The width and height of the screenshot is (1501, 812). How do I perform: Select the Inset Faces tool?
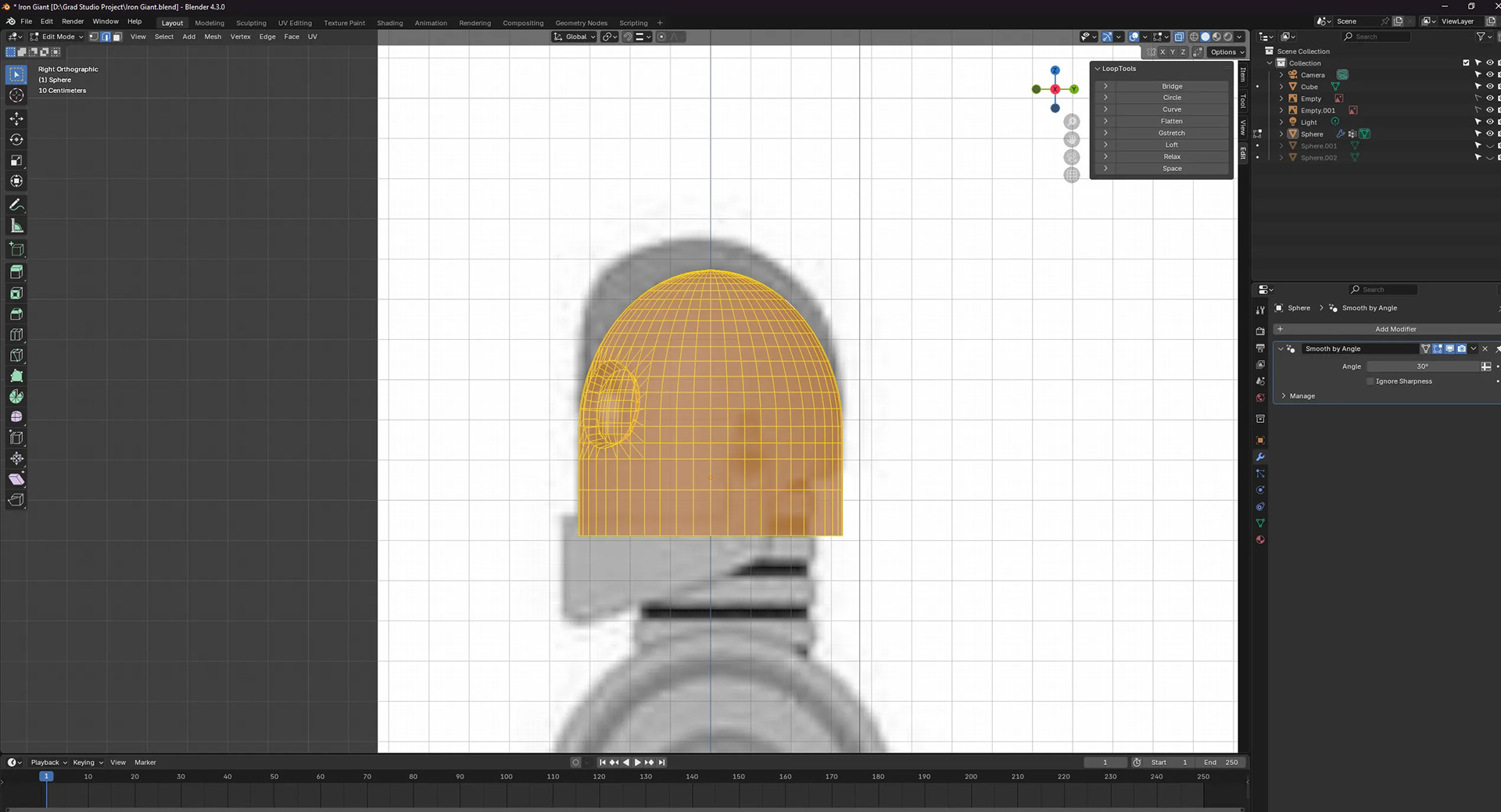point(16,293)
